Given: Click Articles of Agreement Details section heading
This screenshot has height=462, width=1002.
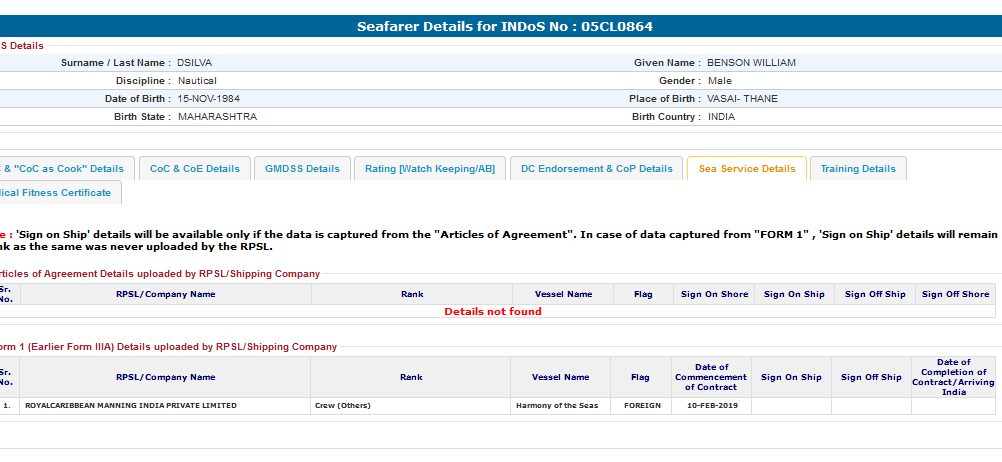Looking at the screenshot, I should (158, 273).
